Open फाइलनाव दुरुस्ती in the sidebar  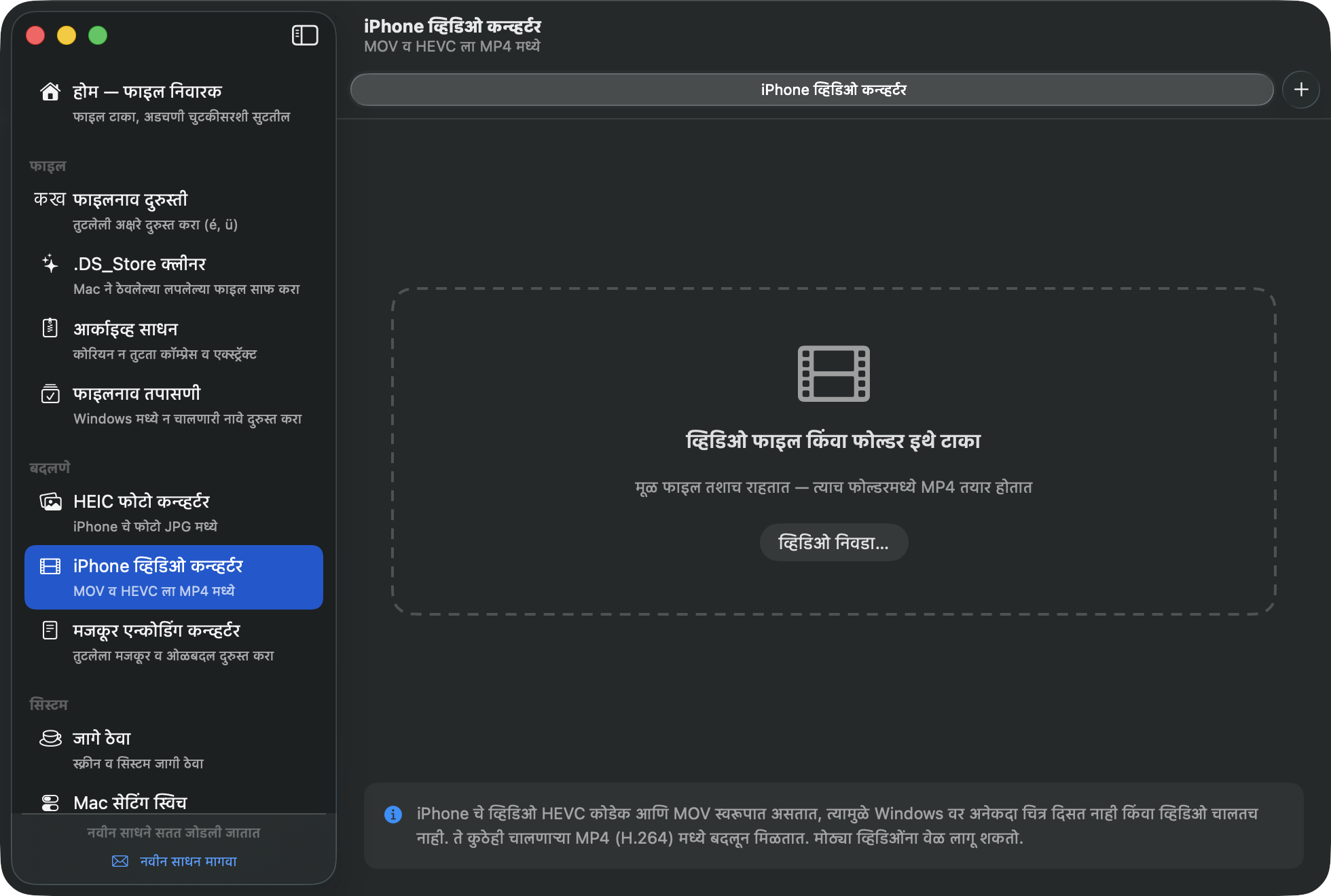[174, 211]
